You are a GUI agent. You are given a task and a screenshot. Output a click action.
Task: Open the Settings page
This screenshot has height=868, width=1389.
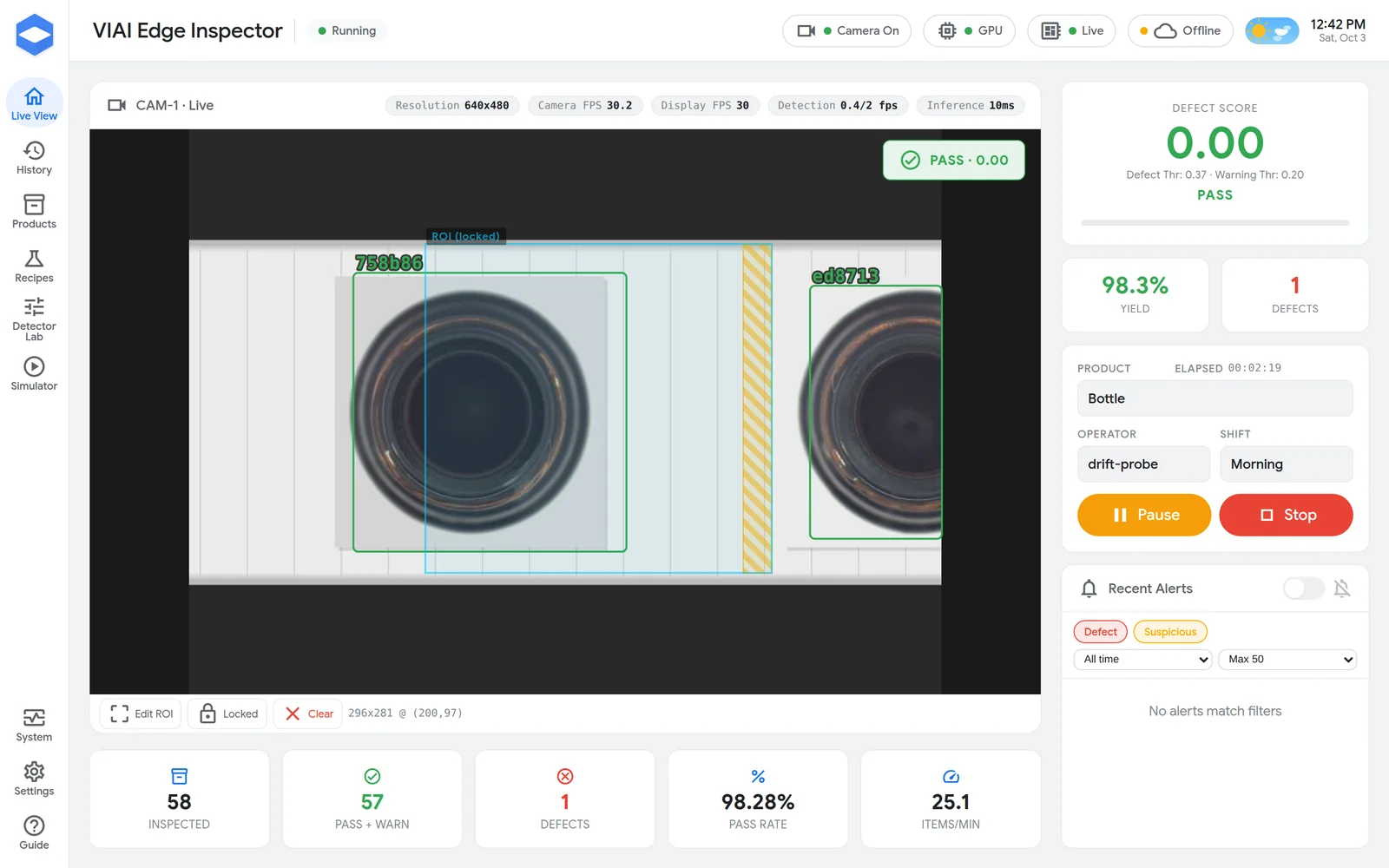[34, 779]
